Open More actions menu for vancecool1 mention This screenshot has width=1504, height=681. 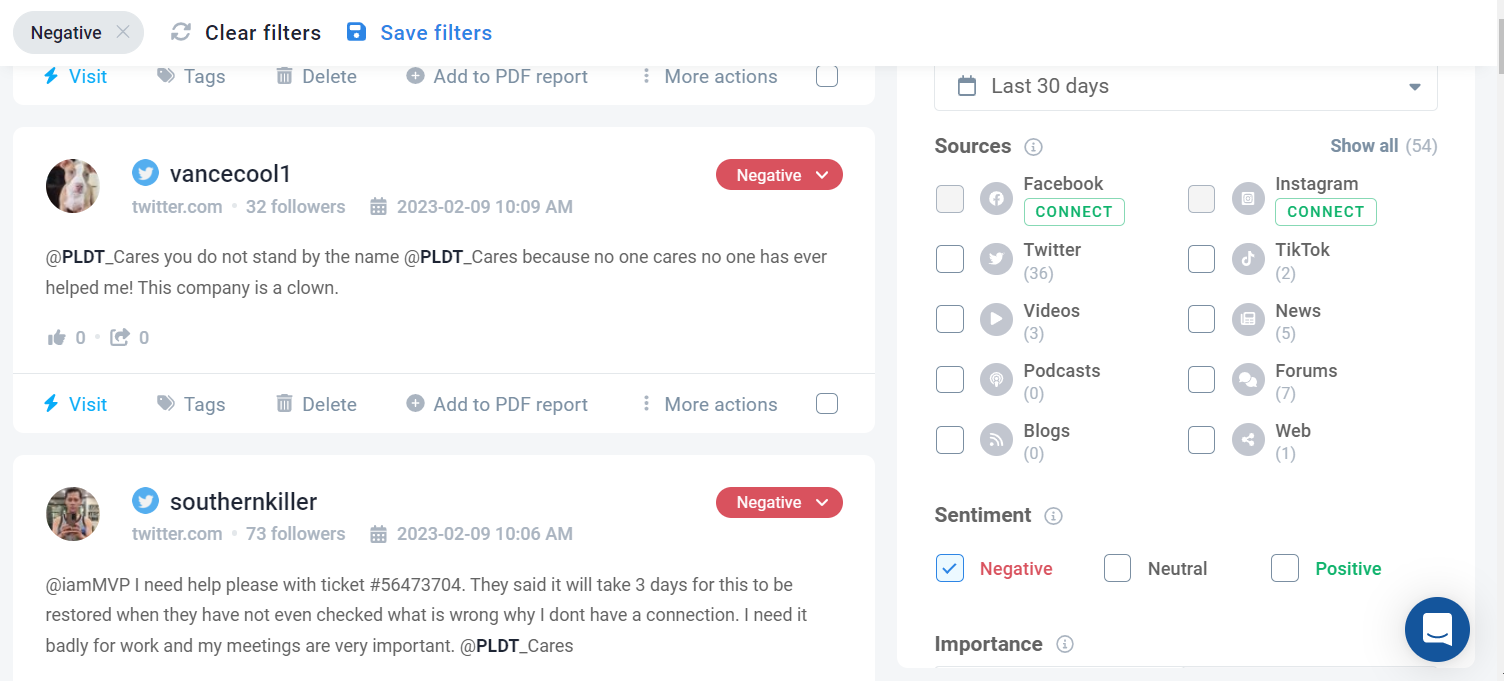tap(709, 404)
